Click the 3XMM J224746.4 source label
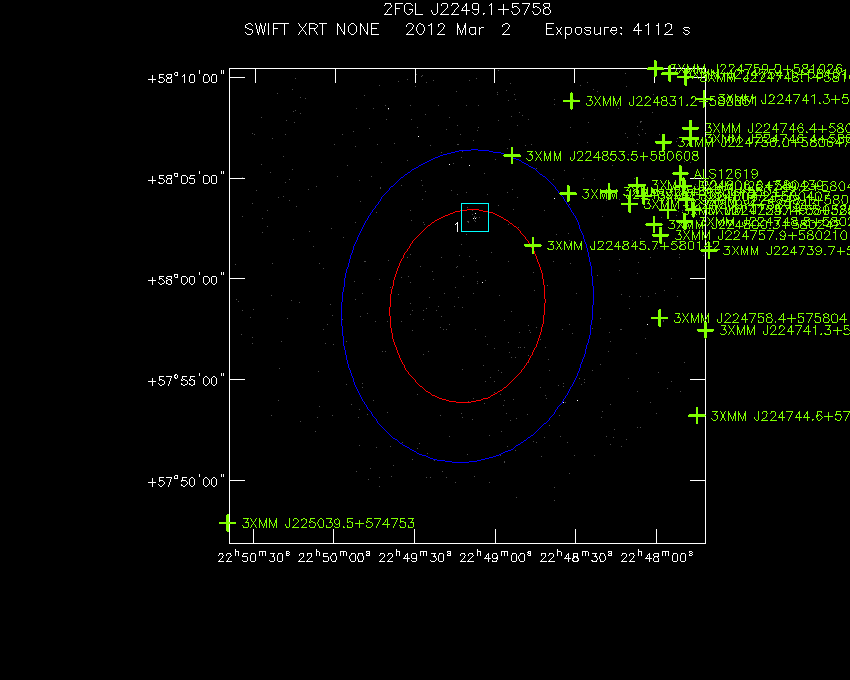 point(777,129)
